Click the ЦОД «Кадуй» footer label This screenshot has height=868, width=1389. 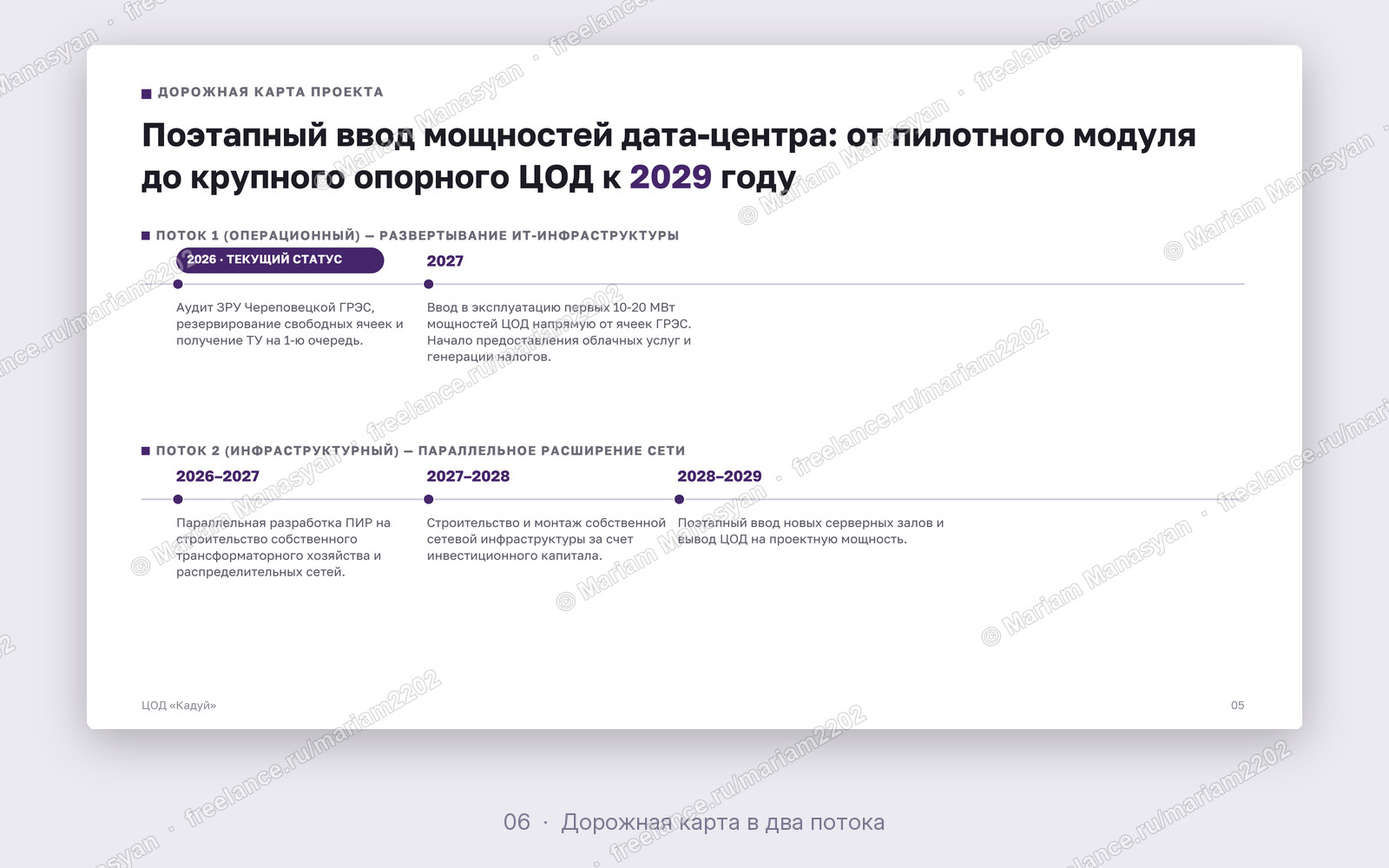[x=179, y=706]
